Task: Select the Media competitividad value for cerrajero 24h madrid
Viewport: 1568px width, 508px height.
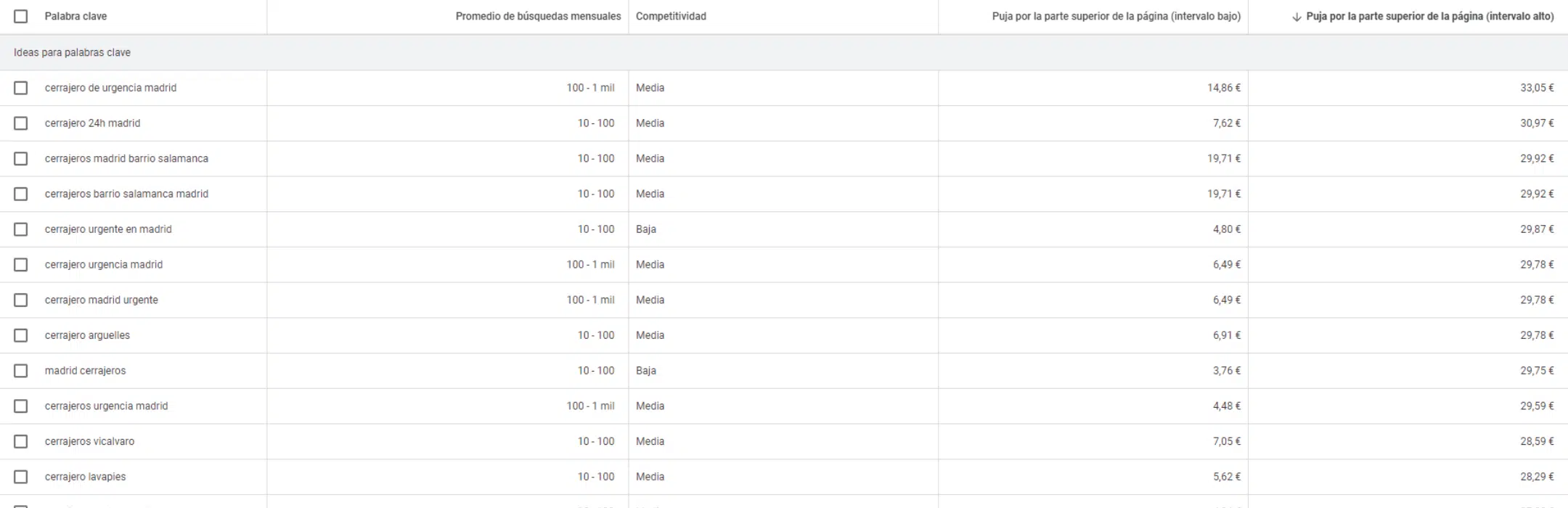Action: (650, 123)
